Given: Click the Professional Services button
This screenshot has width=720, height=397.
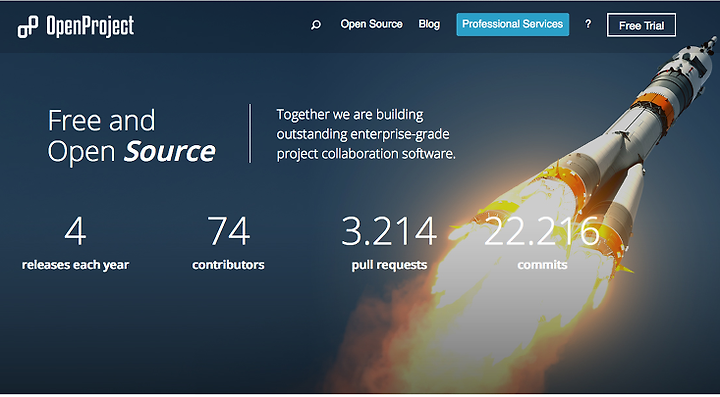Looking at the screenshot, I should [x=512, y=24].
